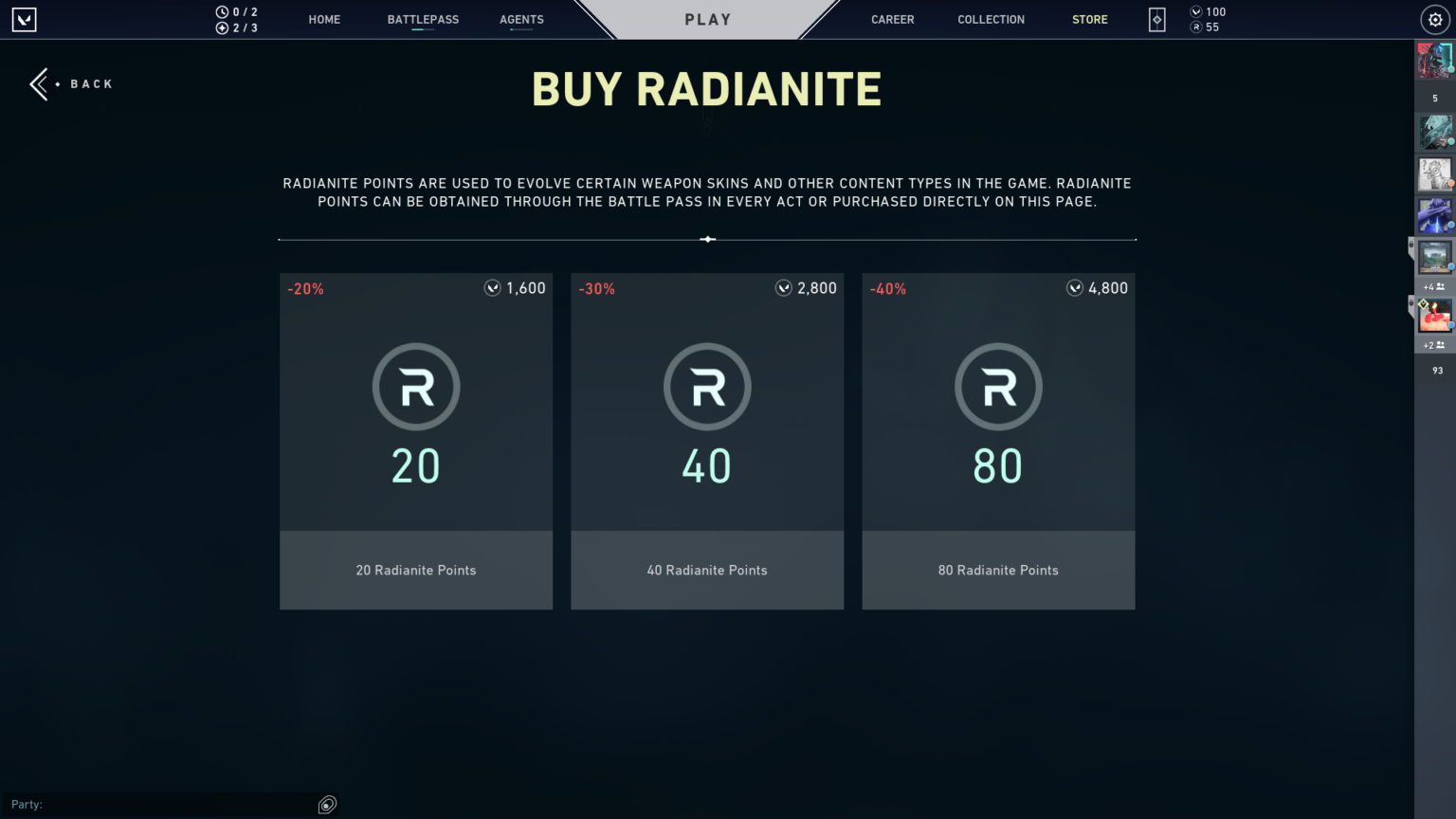Click the -30% discount label

[x=597, y=289]
